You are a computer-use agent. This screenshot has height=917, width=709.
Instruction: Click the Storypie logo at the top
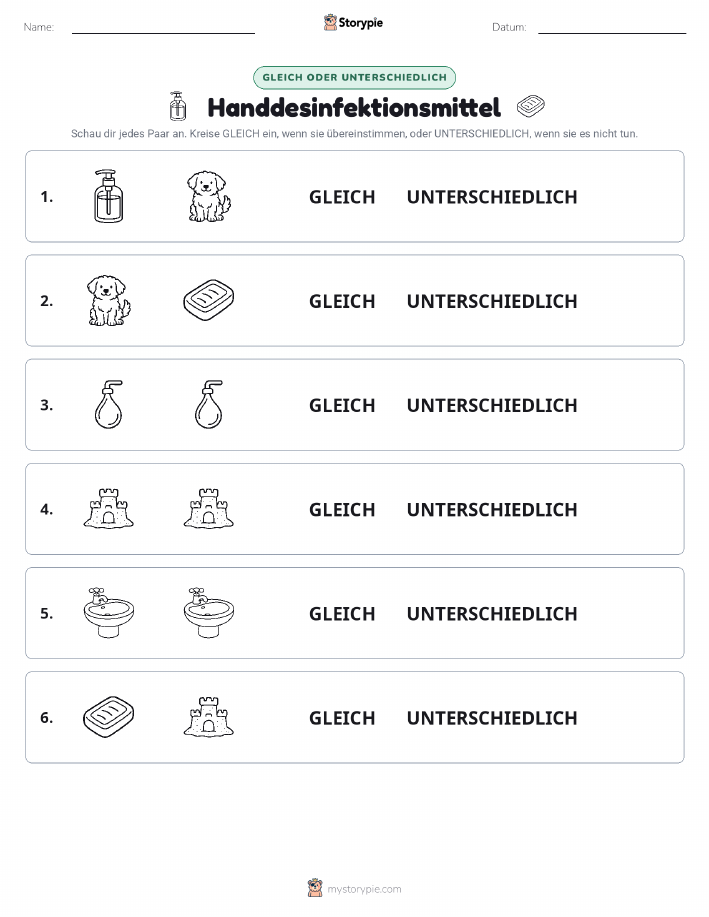tap(353, 23)
